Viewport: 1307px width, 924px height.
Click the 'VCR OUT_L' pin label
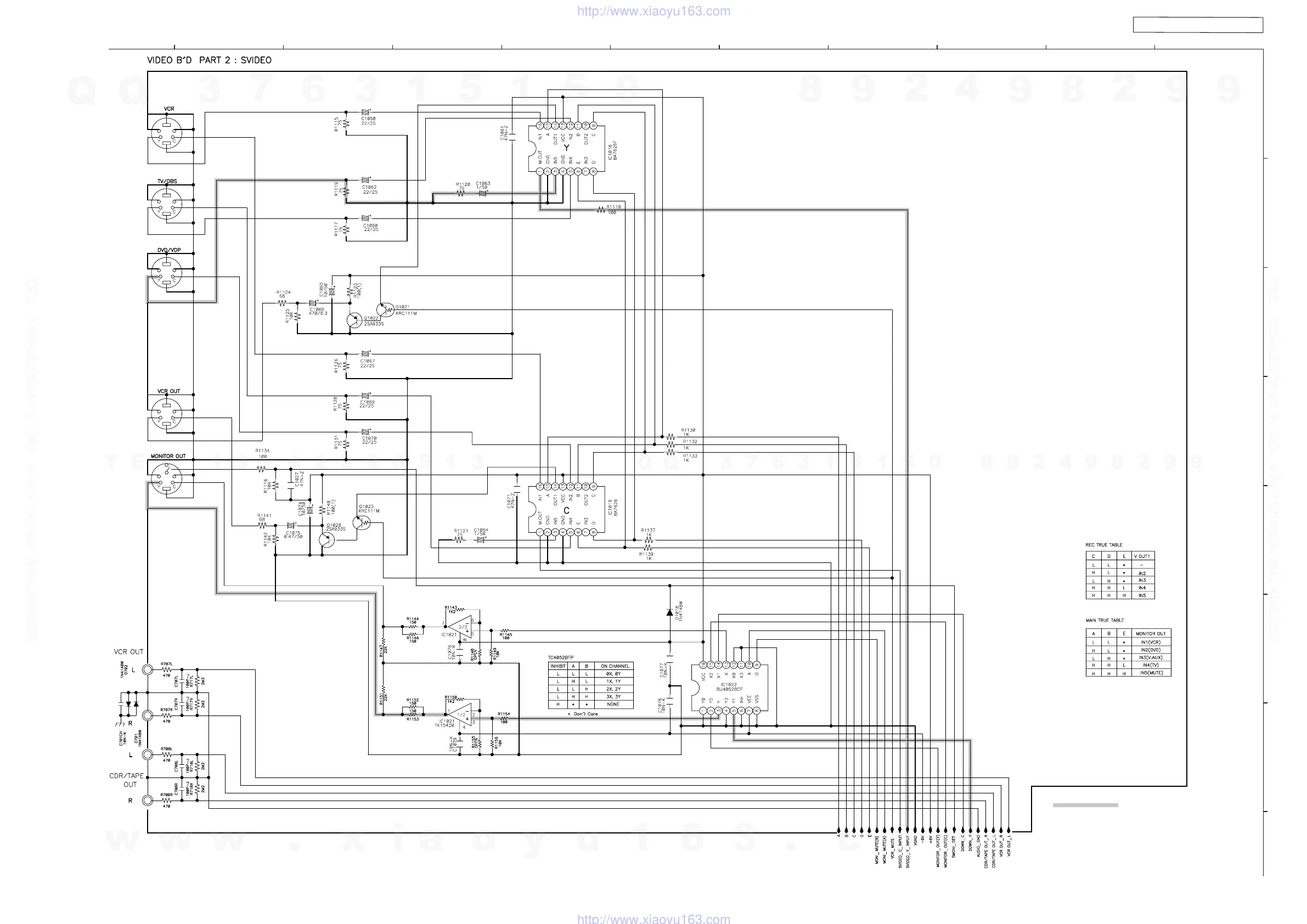1009,846
